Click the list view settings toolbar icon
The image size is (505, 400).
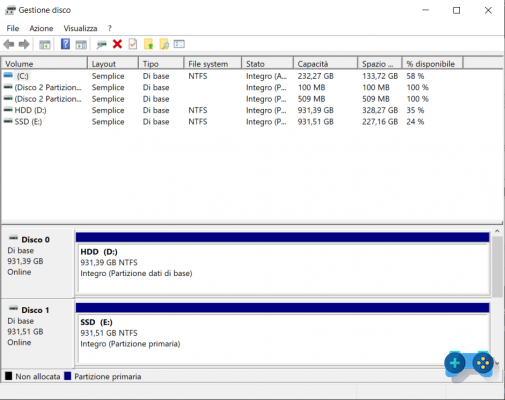[179, 44]
